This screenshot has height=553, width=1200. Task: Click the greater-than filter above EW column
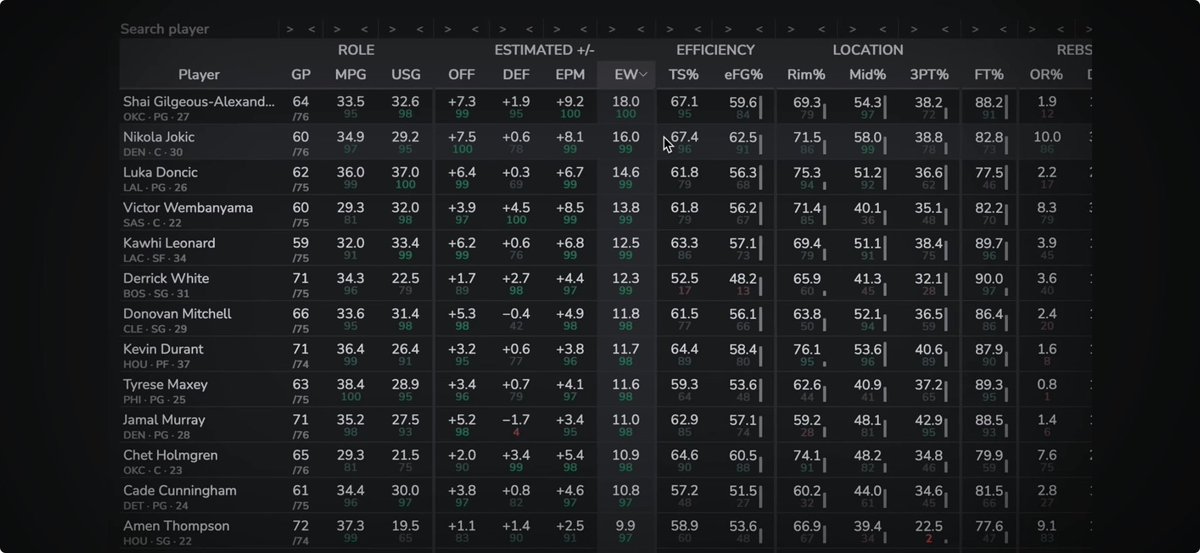pyautogui.click(x=613, y=30)
